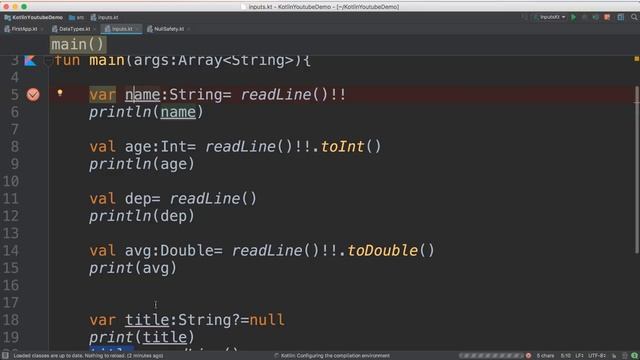Switch to the NullSafety.kt tab
640x360 pixels.
click(x=169, y=29)
